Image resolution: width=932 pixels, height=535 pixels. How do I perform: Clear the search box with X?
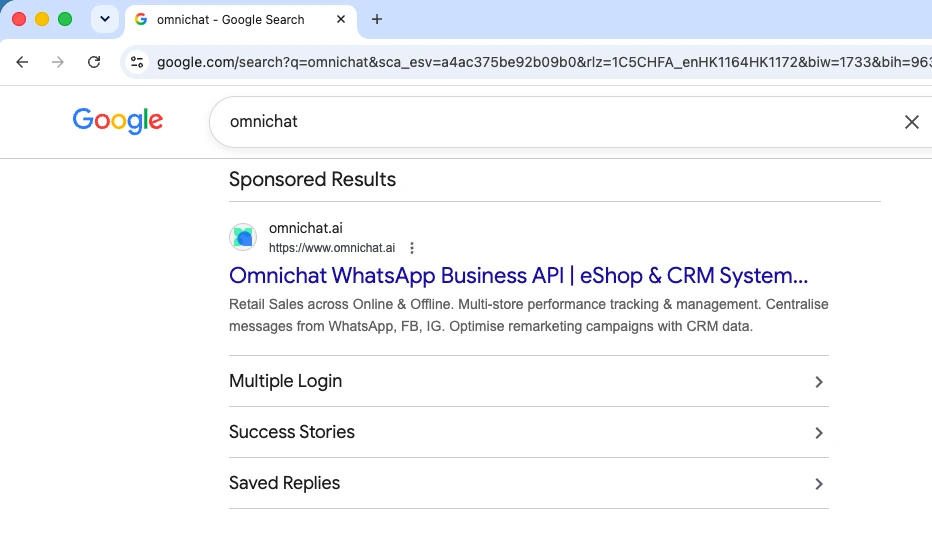(x=911, y=122)
